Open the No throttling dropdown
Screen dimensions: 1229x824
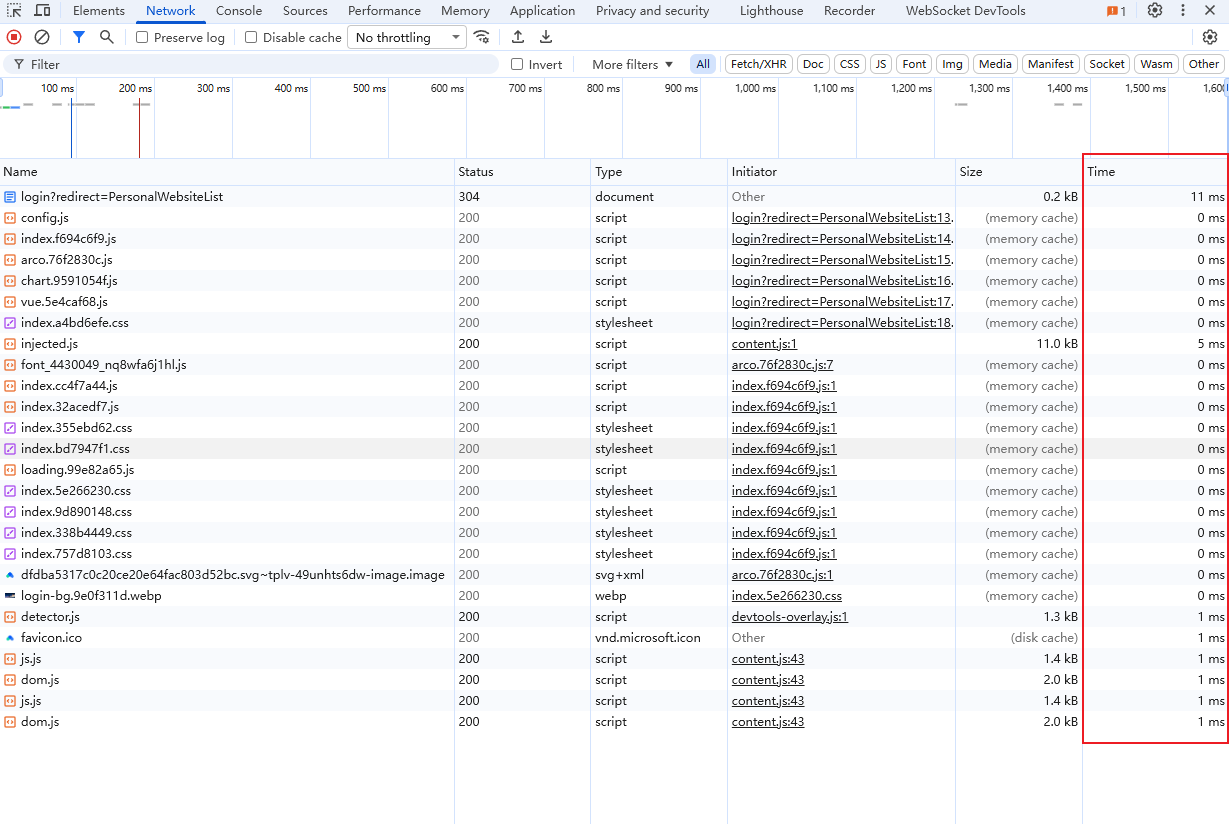coord(407,37)
